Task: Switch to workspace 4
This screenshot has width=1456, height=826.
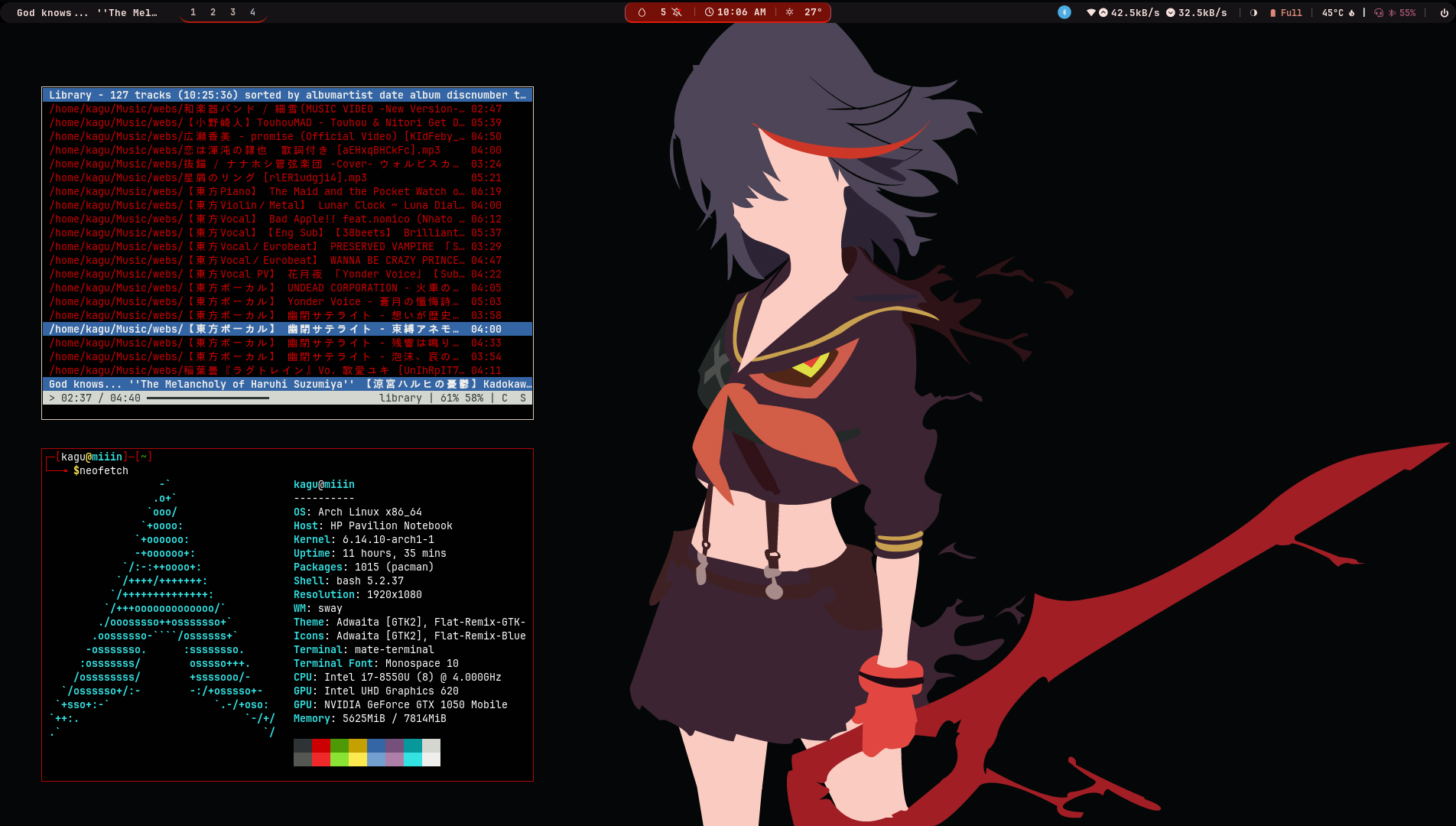Action: pos(252,12)
